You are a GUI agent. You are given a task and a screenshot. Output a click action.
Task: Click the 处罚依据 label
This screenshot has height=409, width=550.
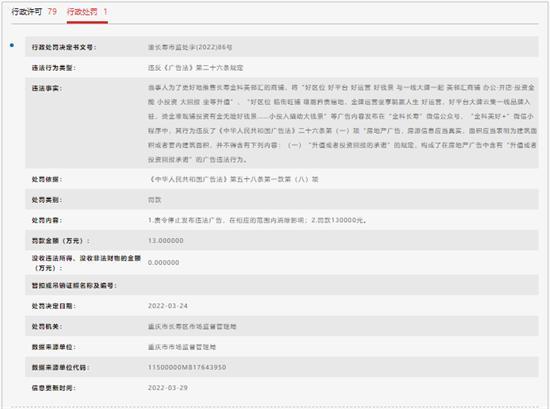[47, 179]
